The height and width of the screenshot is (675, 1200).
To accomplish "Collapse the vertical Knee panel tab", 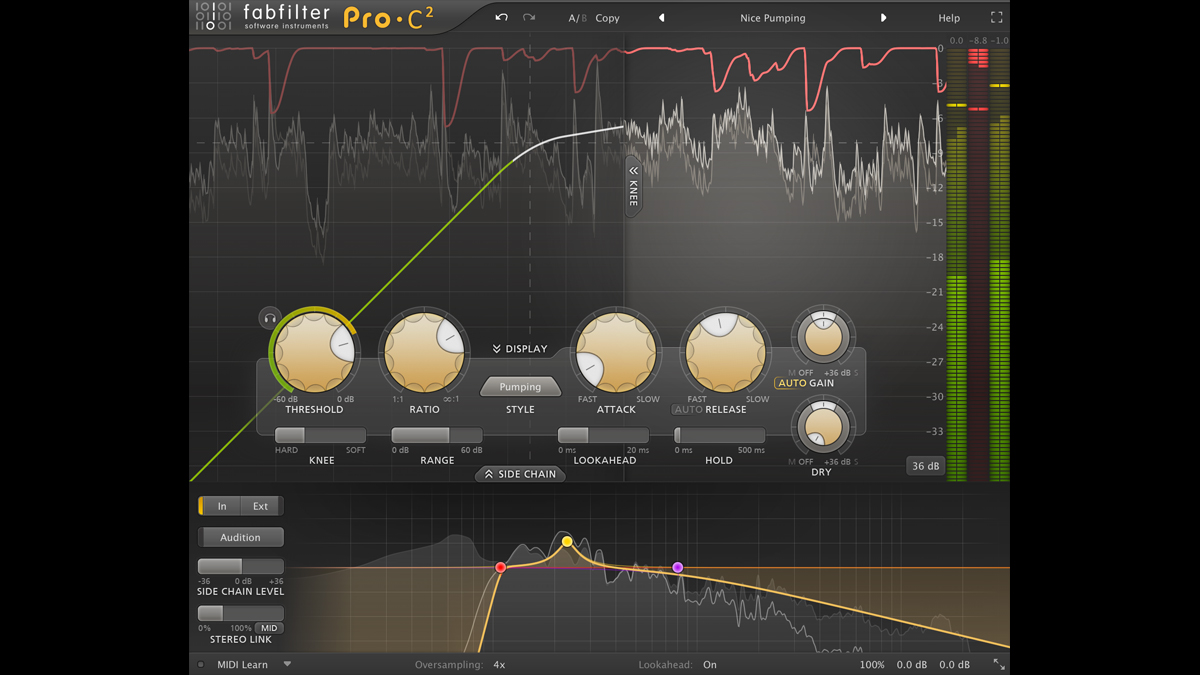I will (x=633, y=186).
